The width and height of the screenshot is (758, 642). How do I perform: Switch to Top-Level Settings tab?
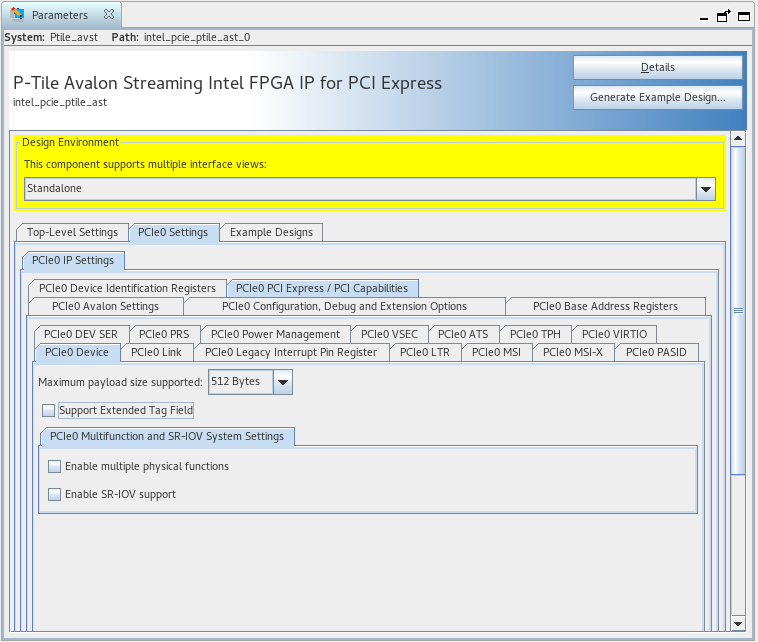[x=72, y=232]
